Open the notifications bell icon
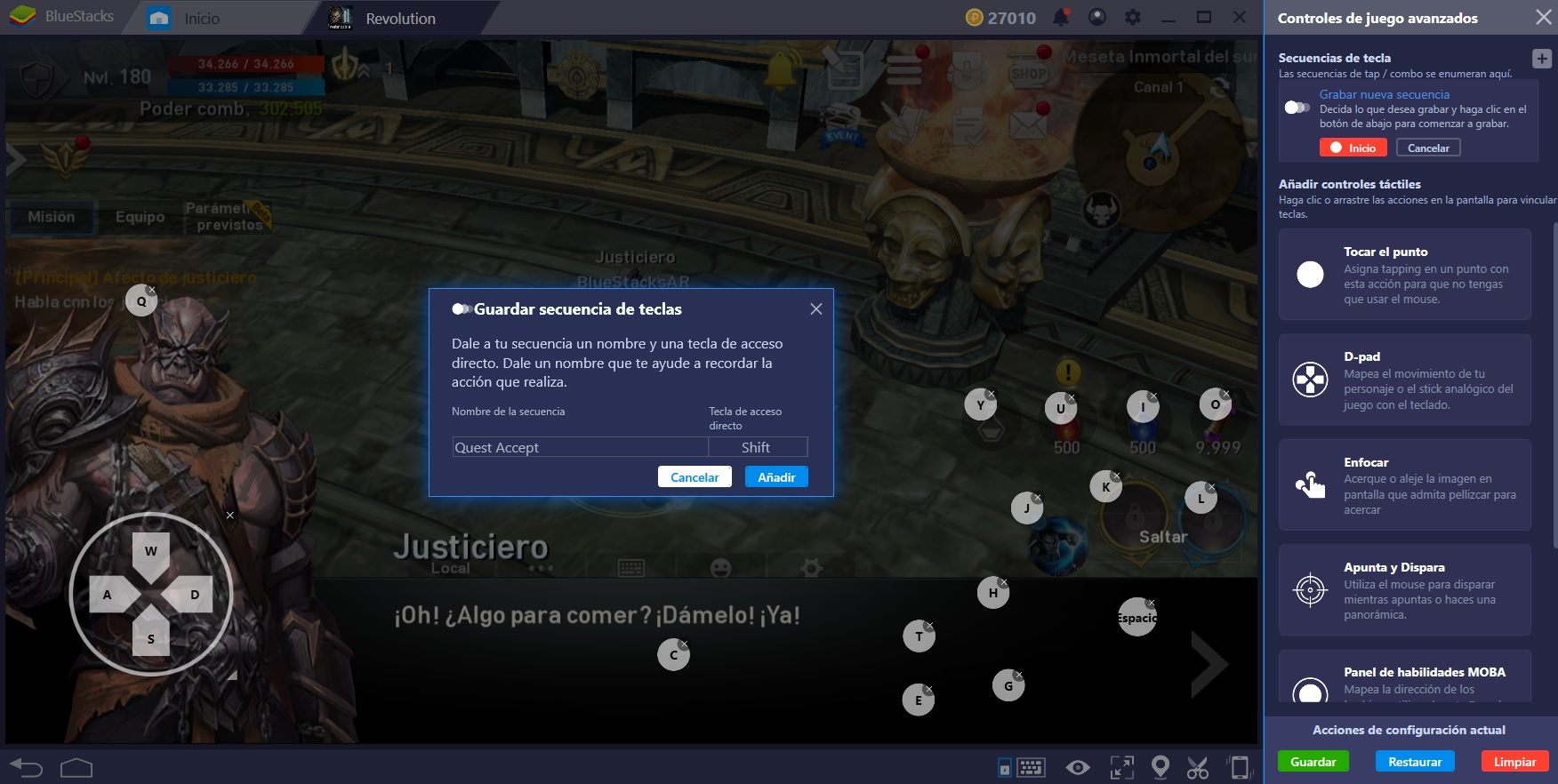1558x784 pixels. (x=1061, y=17)
